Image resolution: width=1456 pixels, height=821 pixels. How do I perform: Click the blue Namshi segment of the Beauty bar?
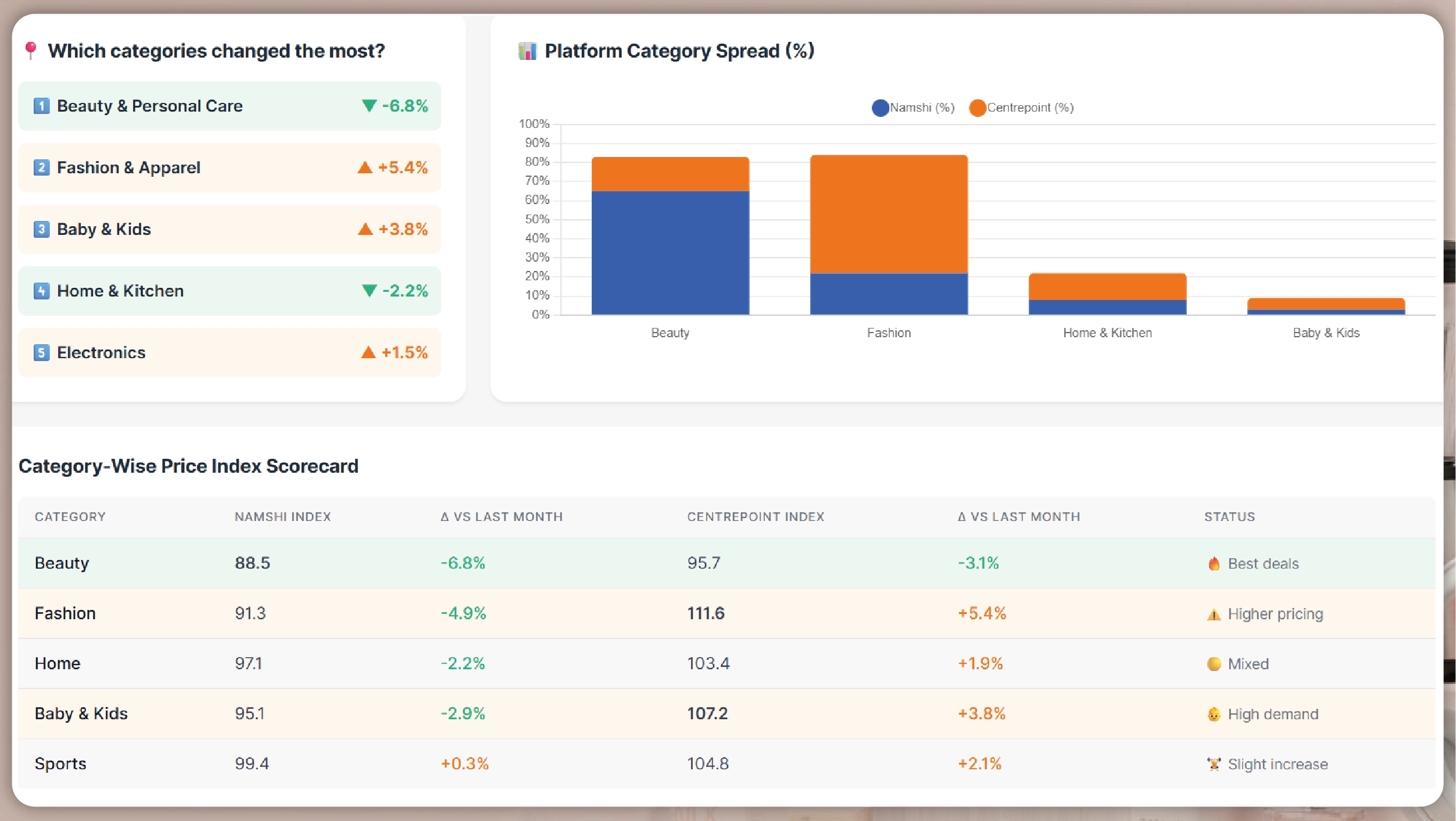point(670,253)
